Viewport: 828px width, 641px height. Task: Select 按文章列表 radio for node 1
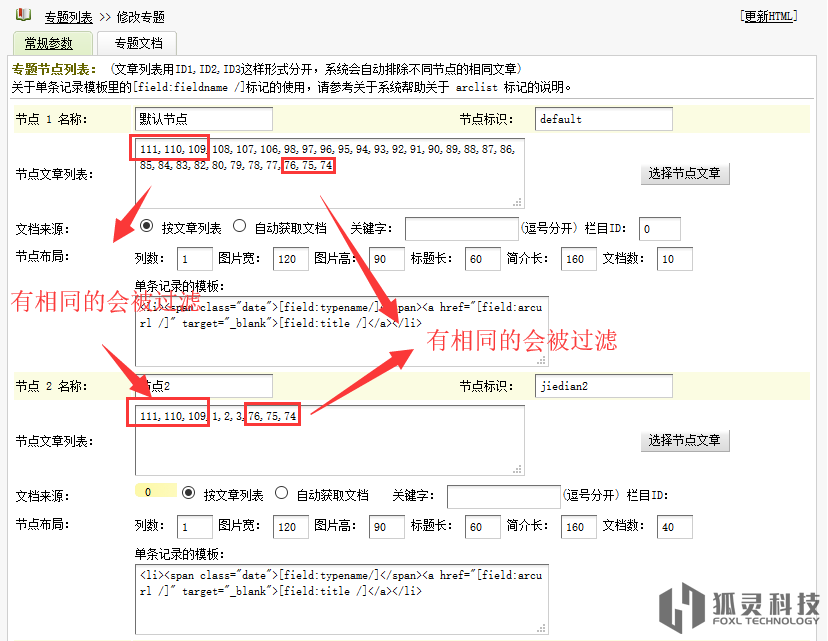[148, 227]
